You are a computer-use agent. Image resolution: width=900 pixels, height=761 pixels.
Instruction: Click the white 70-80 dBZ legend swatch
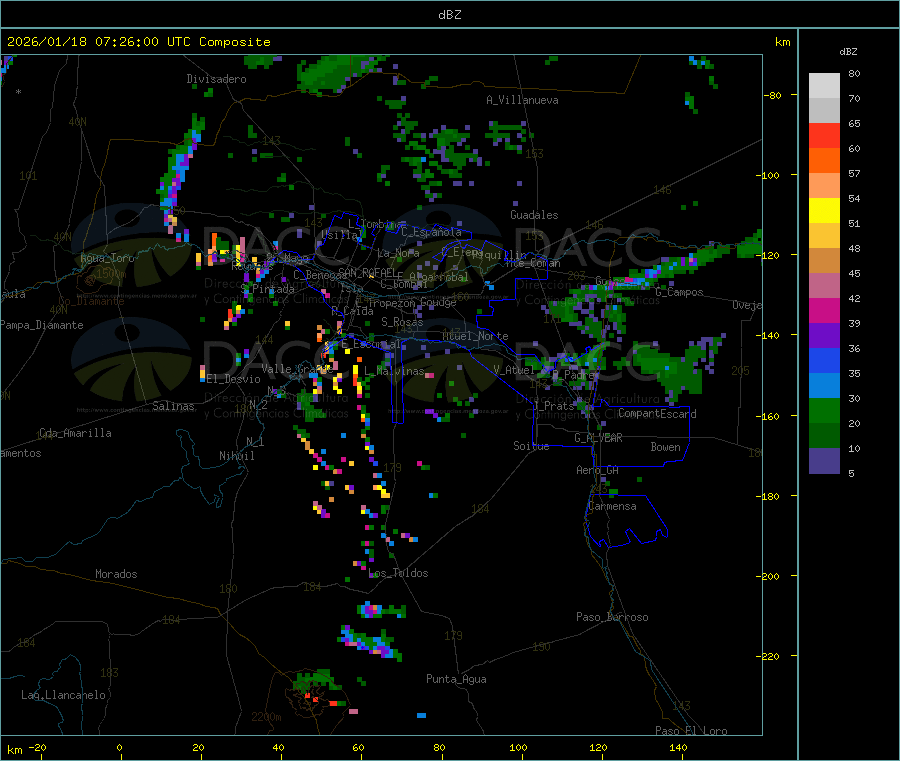(824, 86)
